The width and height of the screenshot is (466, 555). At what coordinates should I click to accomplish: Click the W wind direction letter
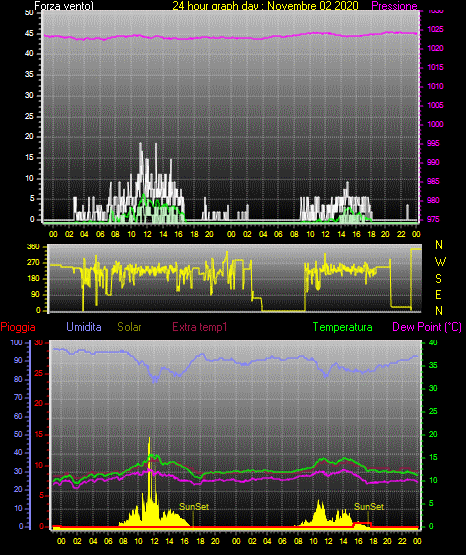440,262
